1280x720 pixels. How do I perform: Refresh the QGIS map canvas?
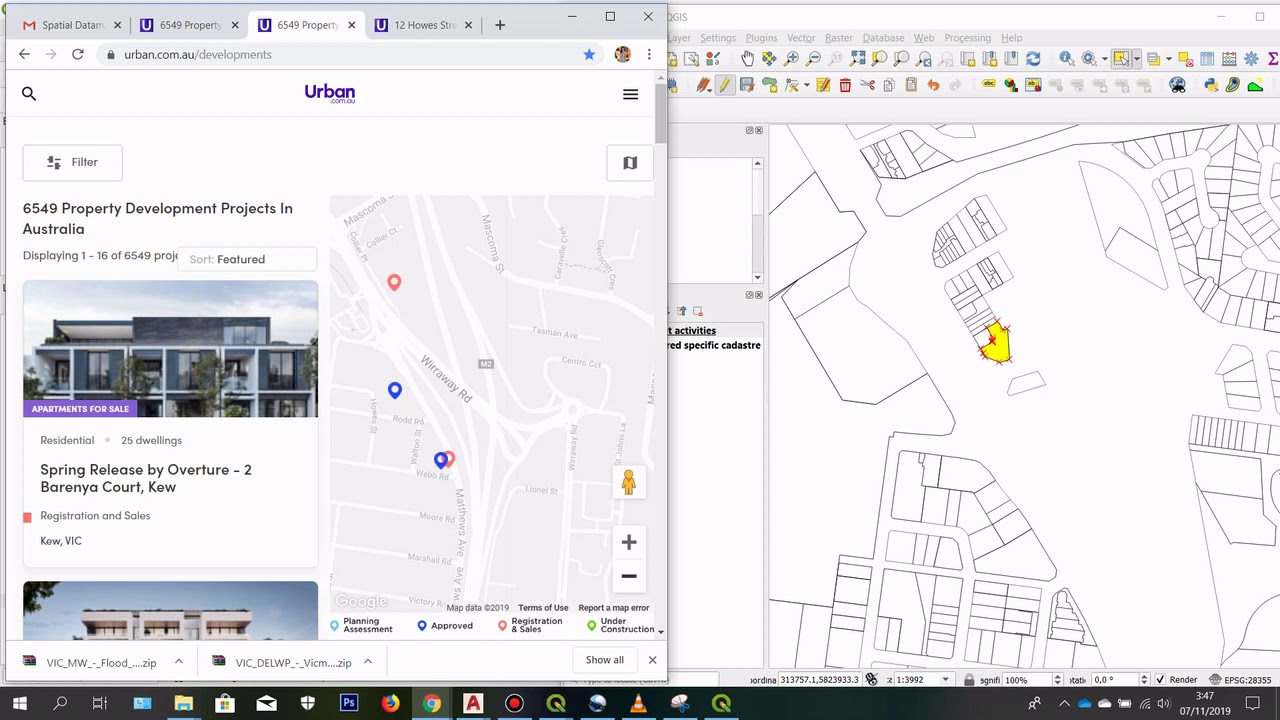click(x=1033, y=59)
